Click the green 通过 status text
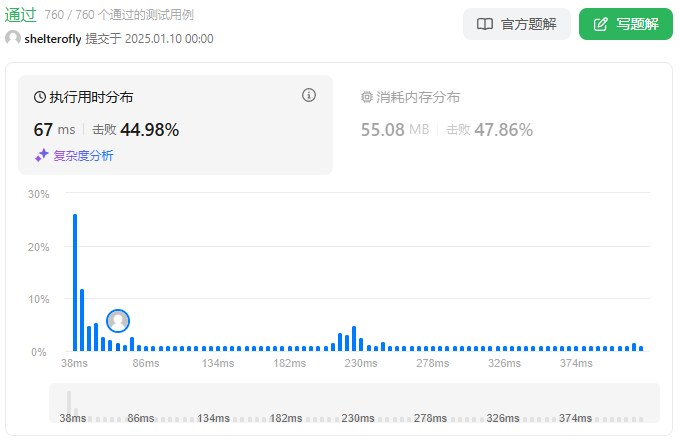The height and width of the screenshot is (443, 680). tap(21, 14)
